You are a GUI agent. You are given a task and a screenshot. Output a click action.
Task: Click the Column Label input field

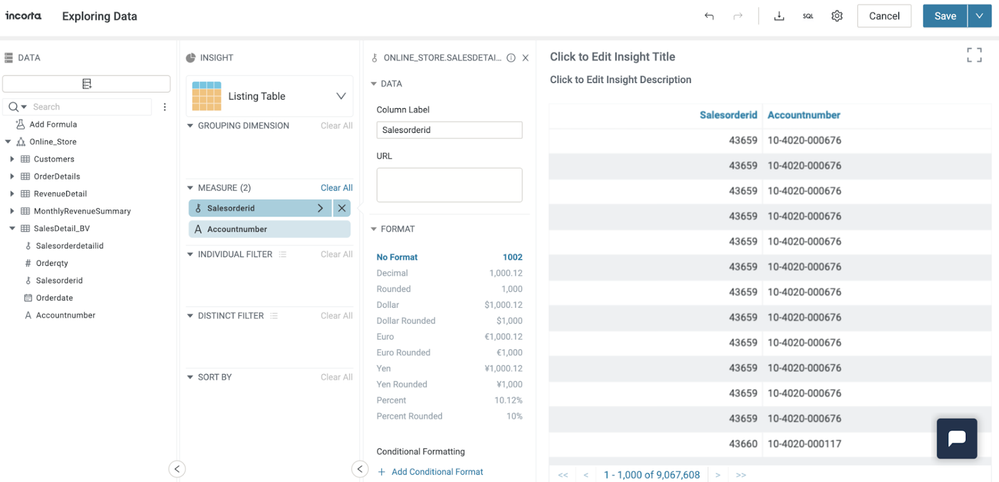(449, 130)
